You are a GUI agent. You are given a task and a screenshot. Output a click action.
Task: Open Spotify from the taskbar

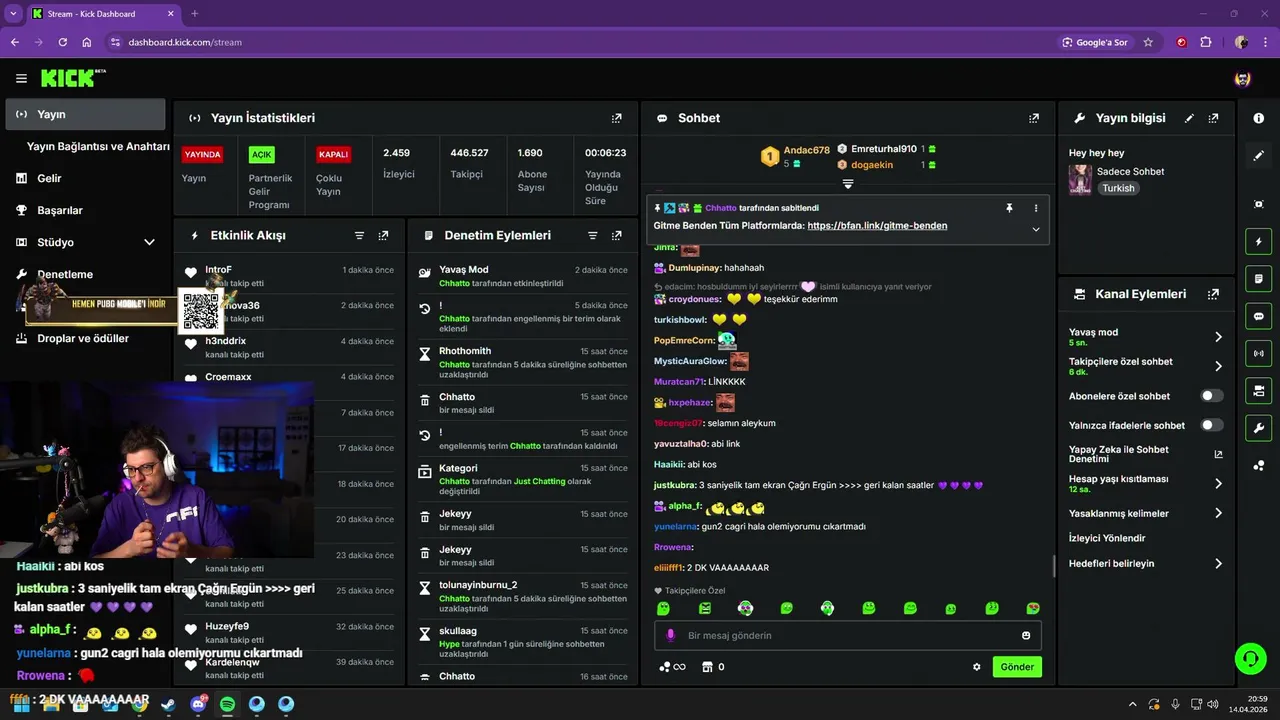point(227,705)
